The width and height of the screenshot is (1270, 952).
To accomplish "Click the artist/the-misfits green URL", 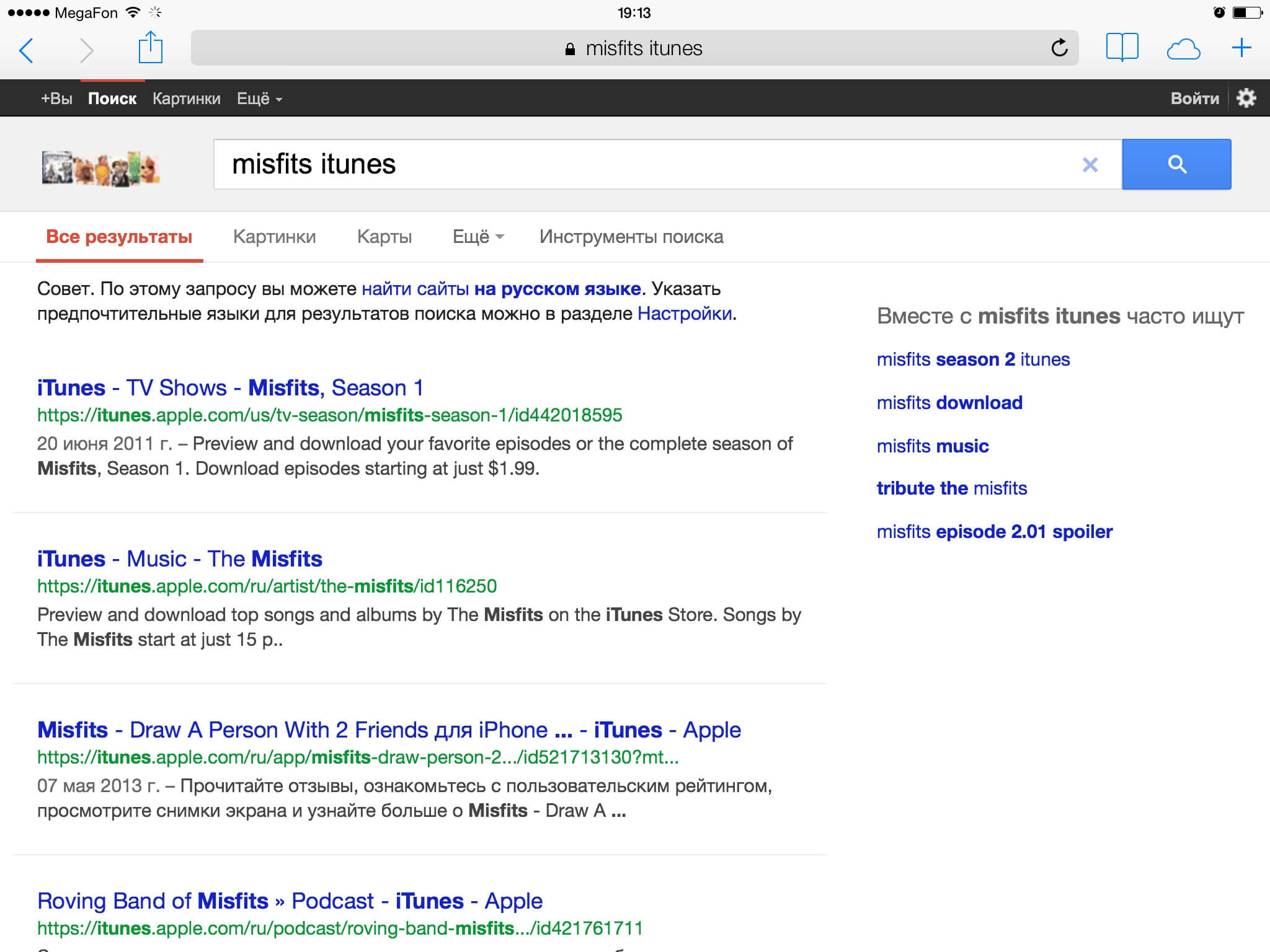I will 267,586.
